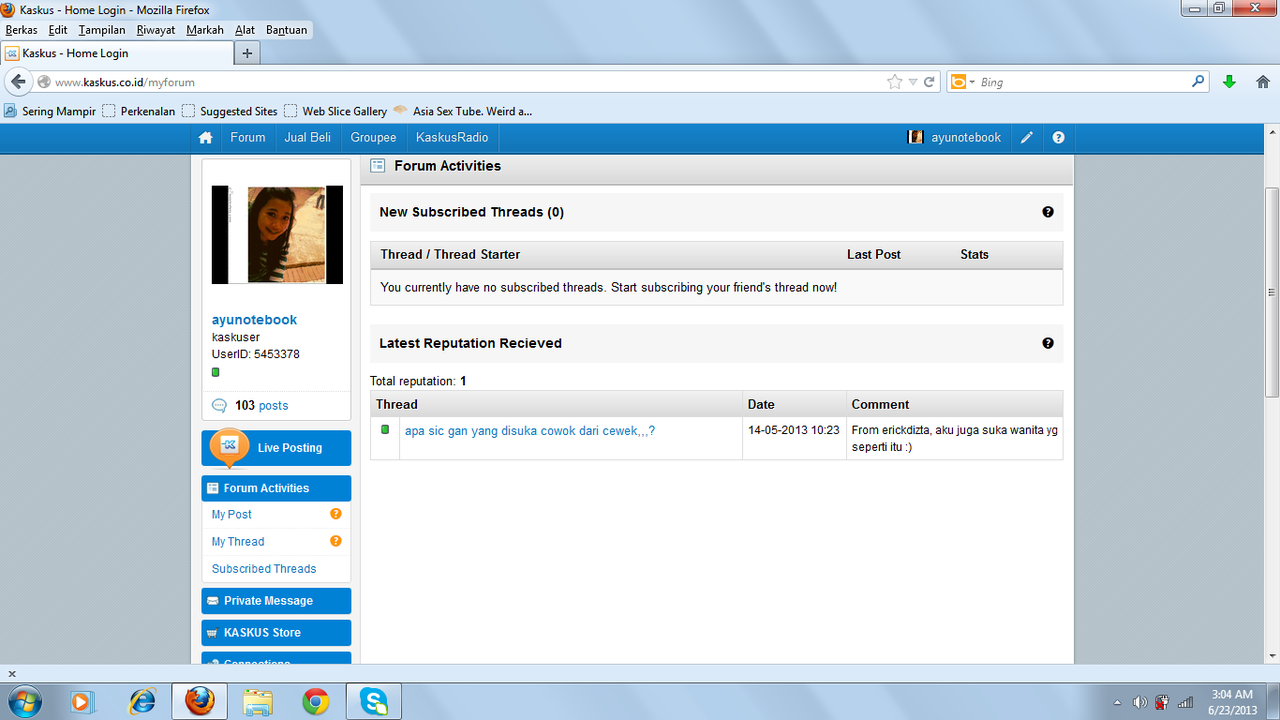Click date text 14-05-2013 10:23
The width and height of the screenshot is (1280, 720).
pos(794,431)
